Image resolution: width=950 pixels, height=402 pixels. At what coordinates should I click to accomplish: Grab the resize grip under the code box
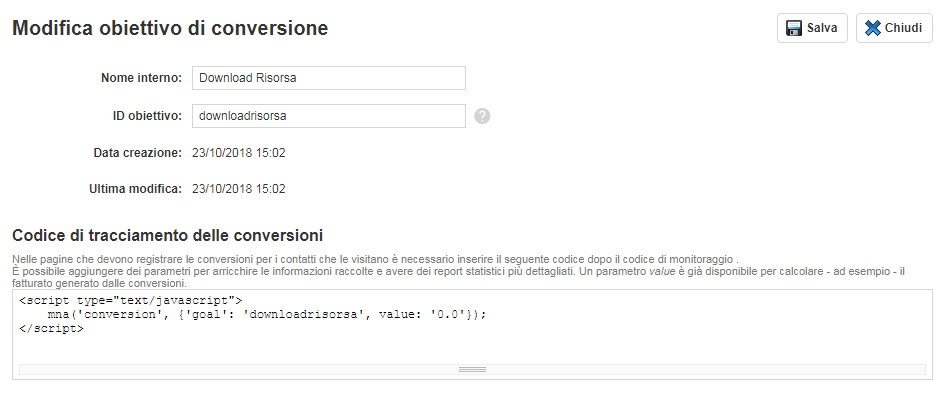473,369
